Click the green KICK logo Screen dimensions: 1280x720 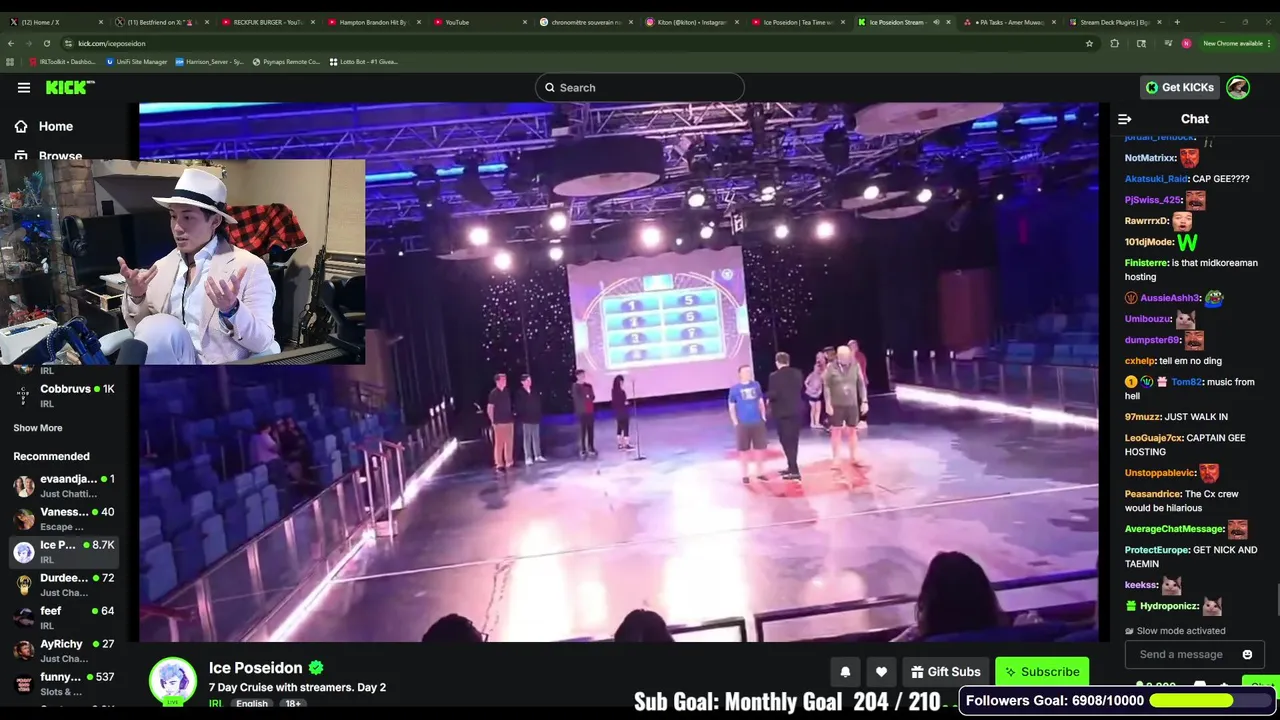(69, 87)
